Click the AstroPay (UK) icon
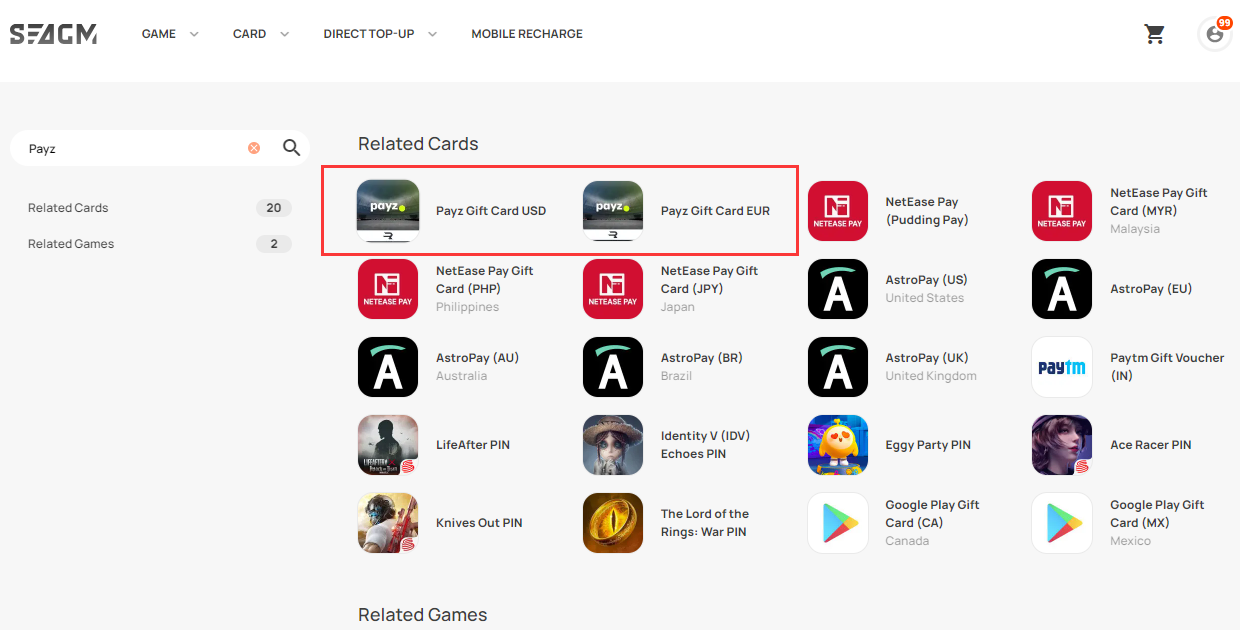The width and height of the screenshot is (1240, 630). coord(838,367)
